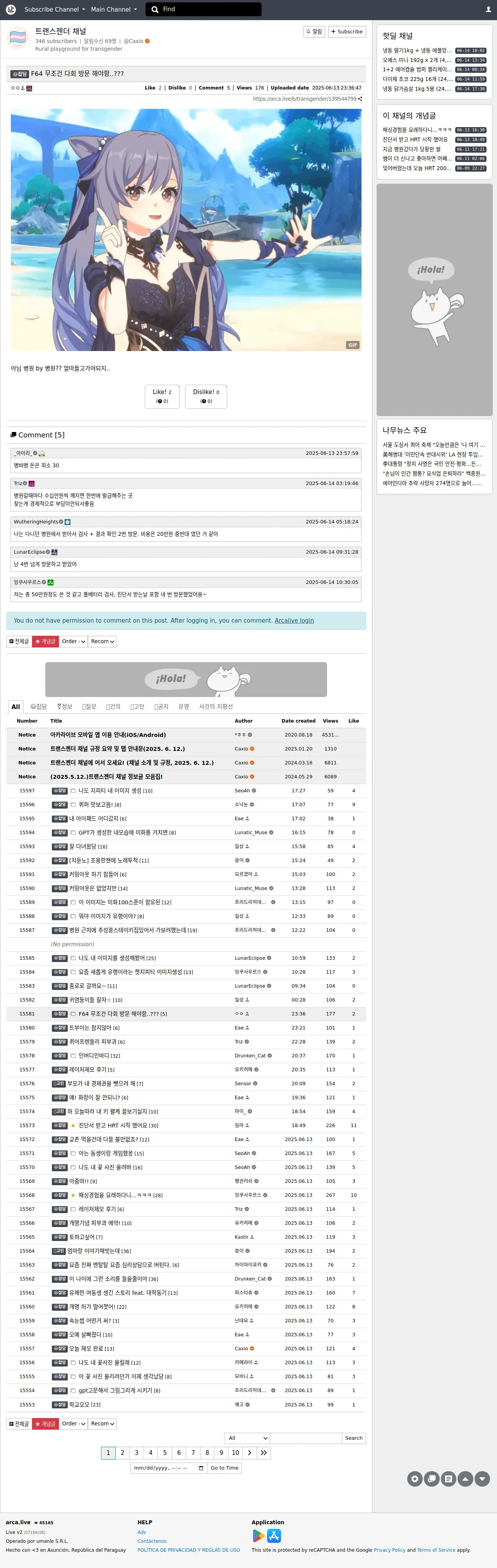Go to page 2 in the pagination
Screen dimensions: 497x1568
tap(122, 1453)
